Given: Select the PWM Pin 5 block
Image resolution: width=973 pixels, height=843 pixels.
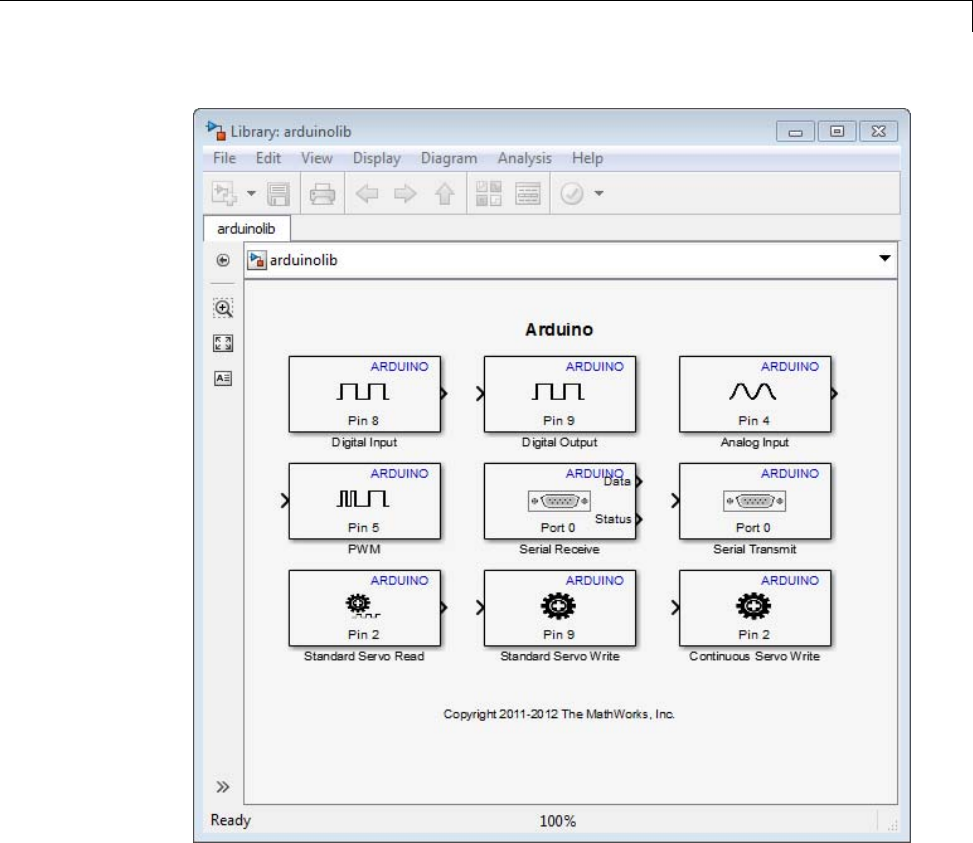Looking at the screenshot, I should pyautogui.click(x=364, y=501).
